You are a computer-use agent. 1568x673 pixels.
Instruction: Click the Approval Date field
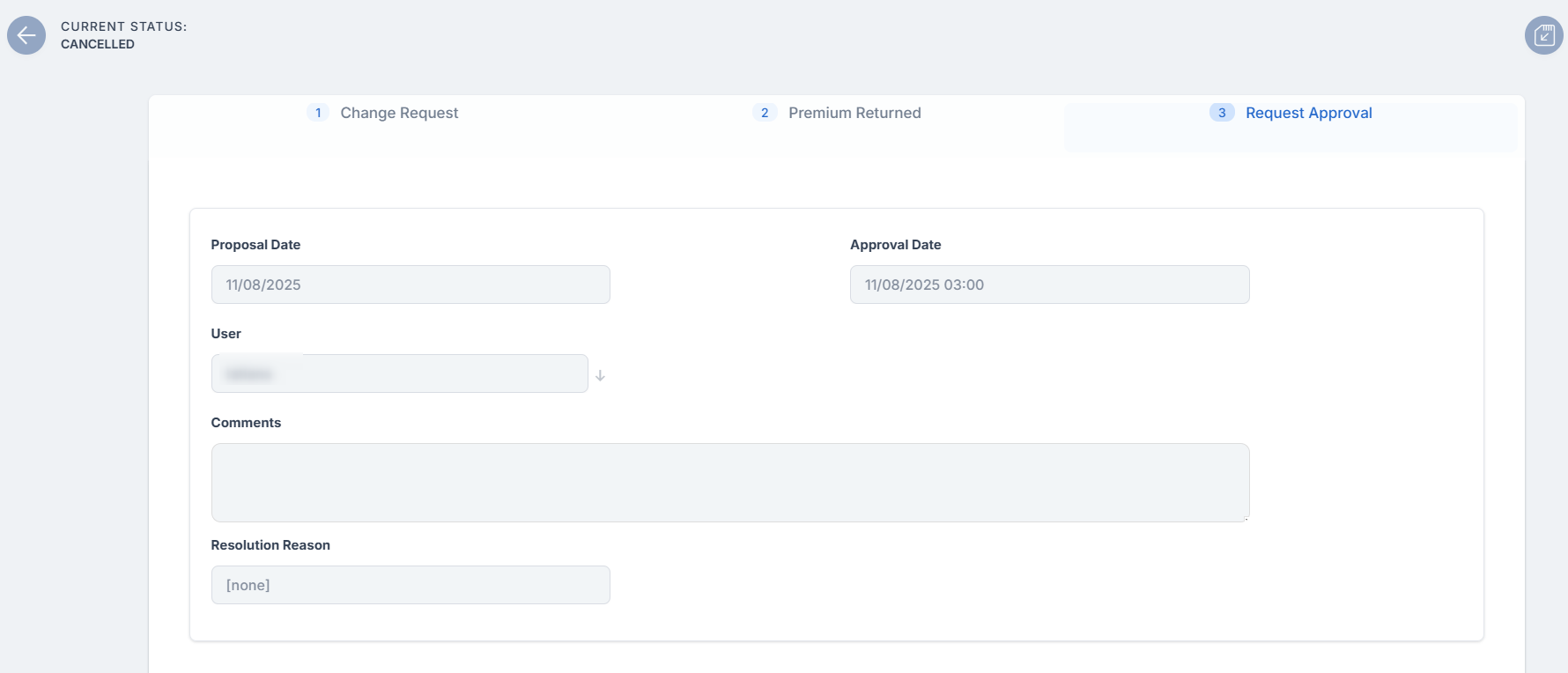pos(1049,285)
